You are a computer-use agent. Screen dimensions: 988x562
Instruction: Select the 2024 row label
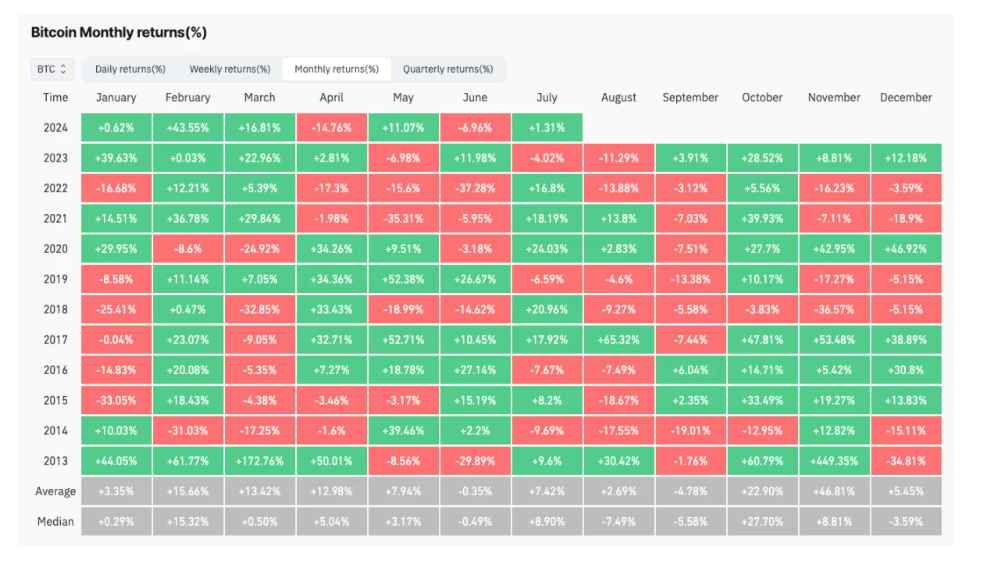pyautogui.click(x=56, y=128)
